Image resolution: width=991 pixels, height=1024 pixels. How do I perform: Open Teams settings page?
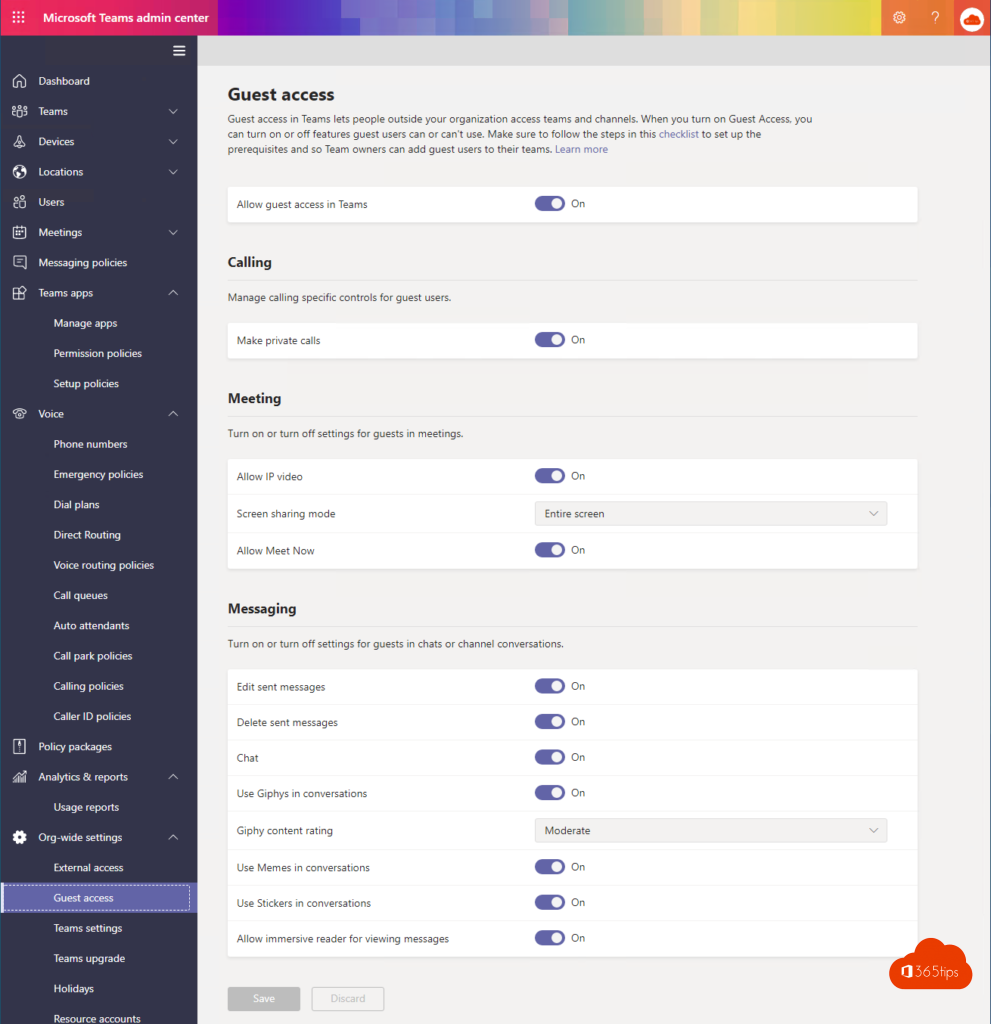(x=88, y=928)
